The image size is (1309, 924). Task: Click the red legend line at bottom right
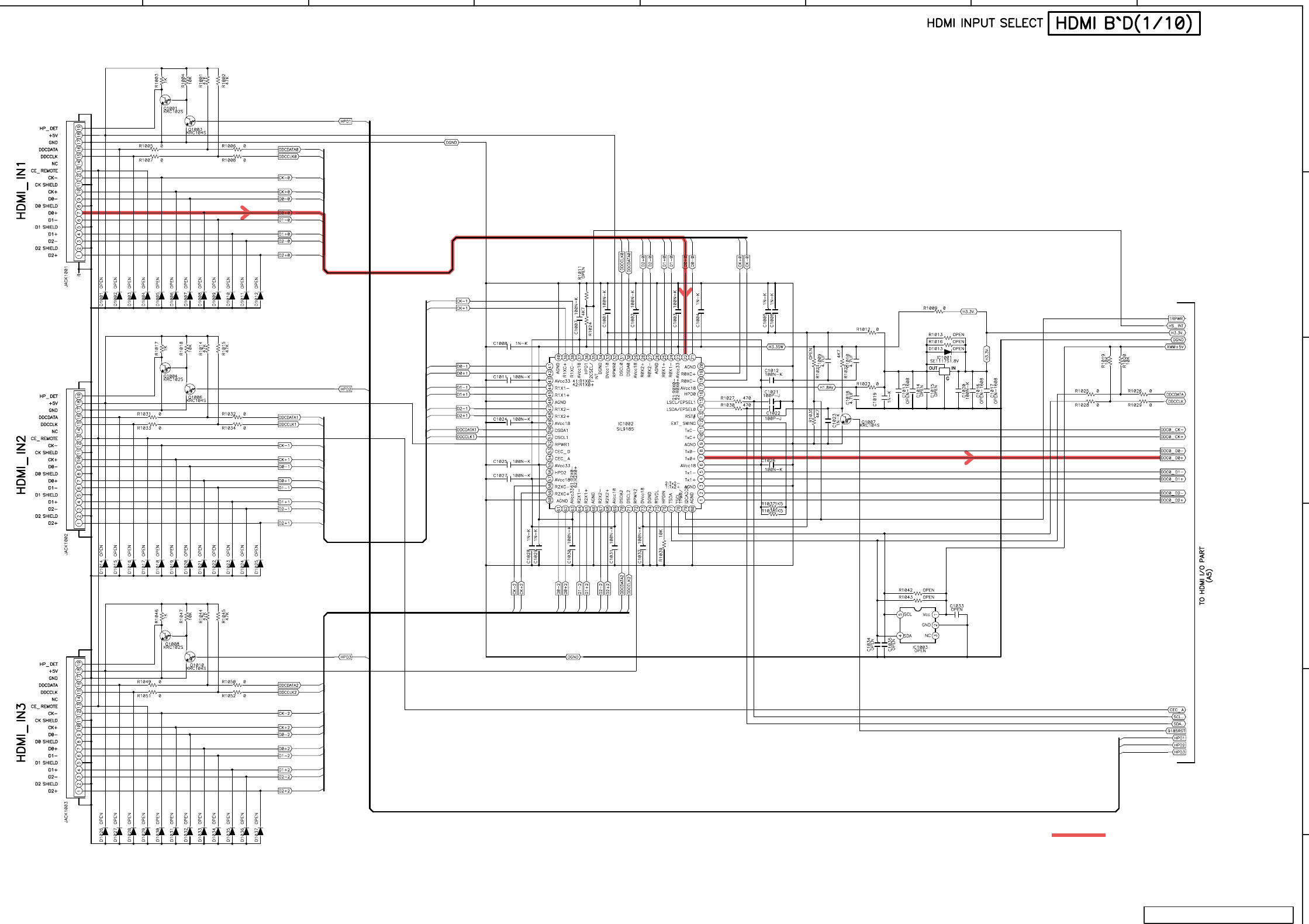pos(1078,835)
